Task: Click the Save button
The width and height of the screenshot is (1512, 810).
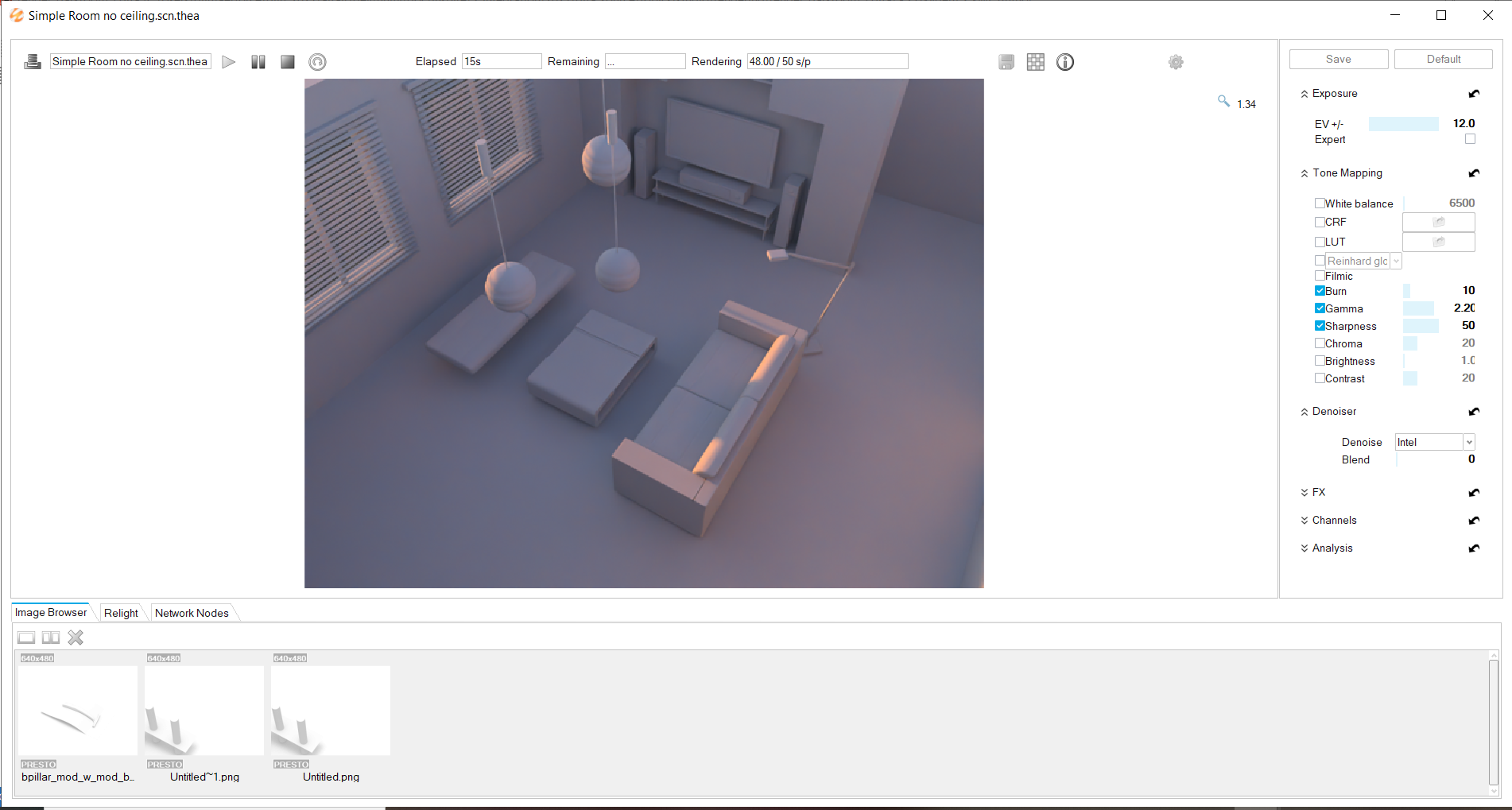Action: 1338,60
